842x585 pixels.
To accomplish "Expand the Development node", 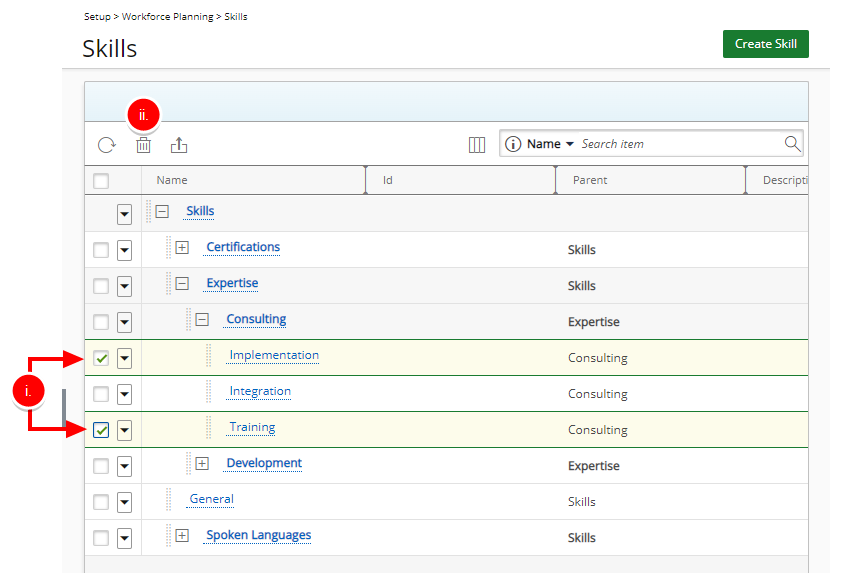I will click(x=202, y=463).
